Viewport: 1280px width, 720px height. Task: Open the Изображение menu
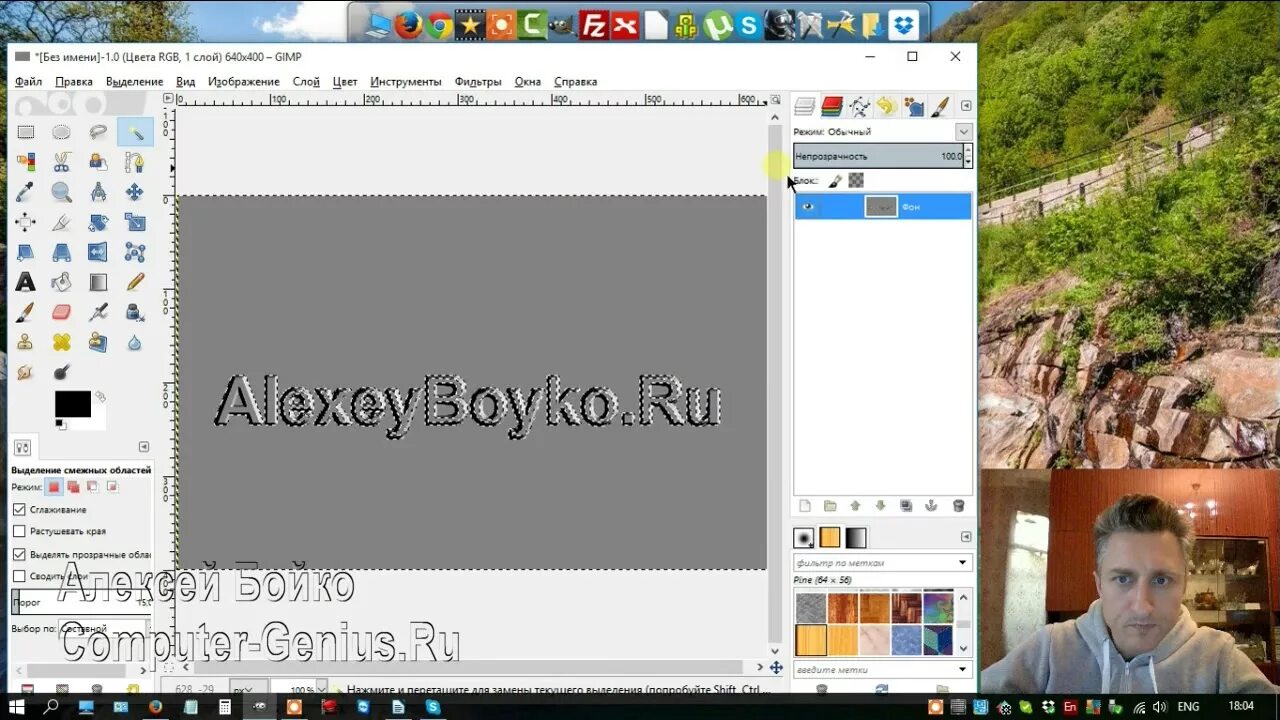tap(244, 82)
